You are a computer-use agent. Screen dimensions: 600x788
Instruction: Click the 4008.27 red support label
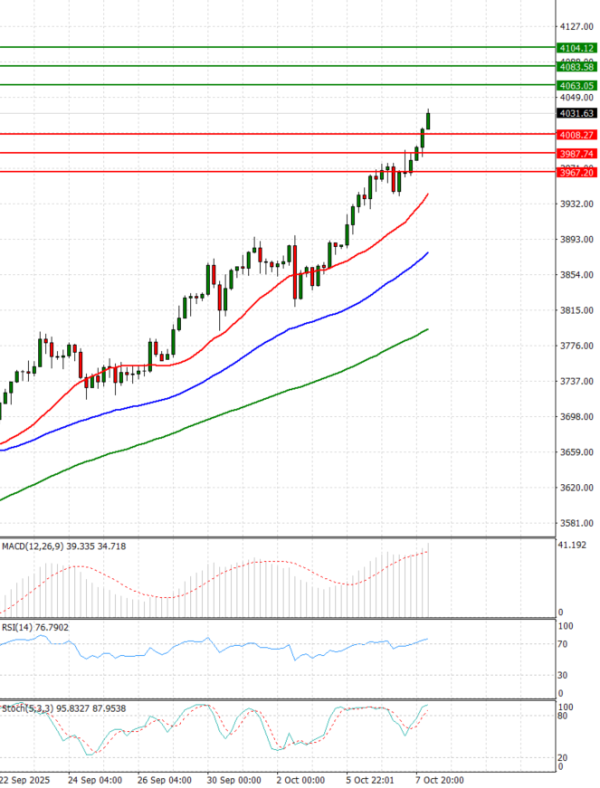[x=577, y=134]
